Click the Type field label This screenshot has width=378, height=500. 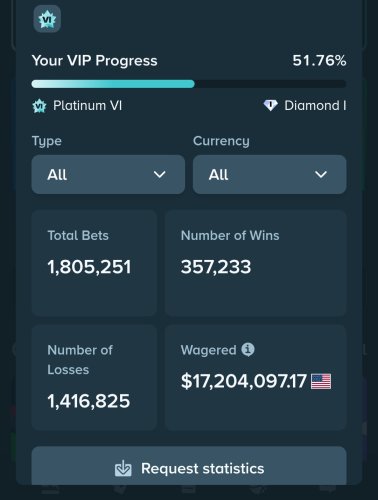[x=47, y=141]
